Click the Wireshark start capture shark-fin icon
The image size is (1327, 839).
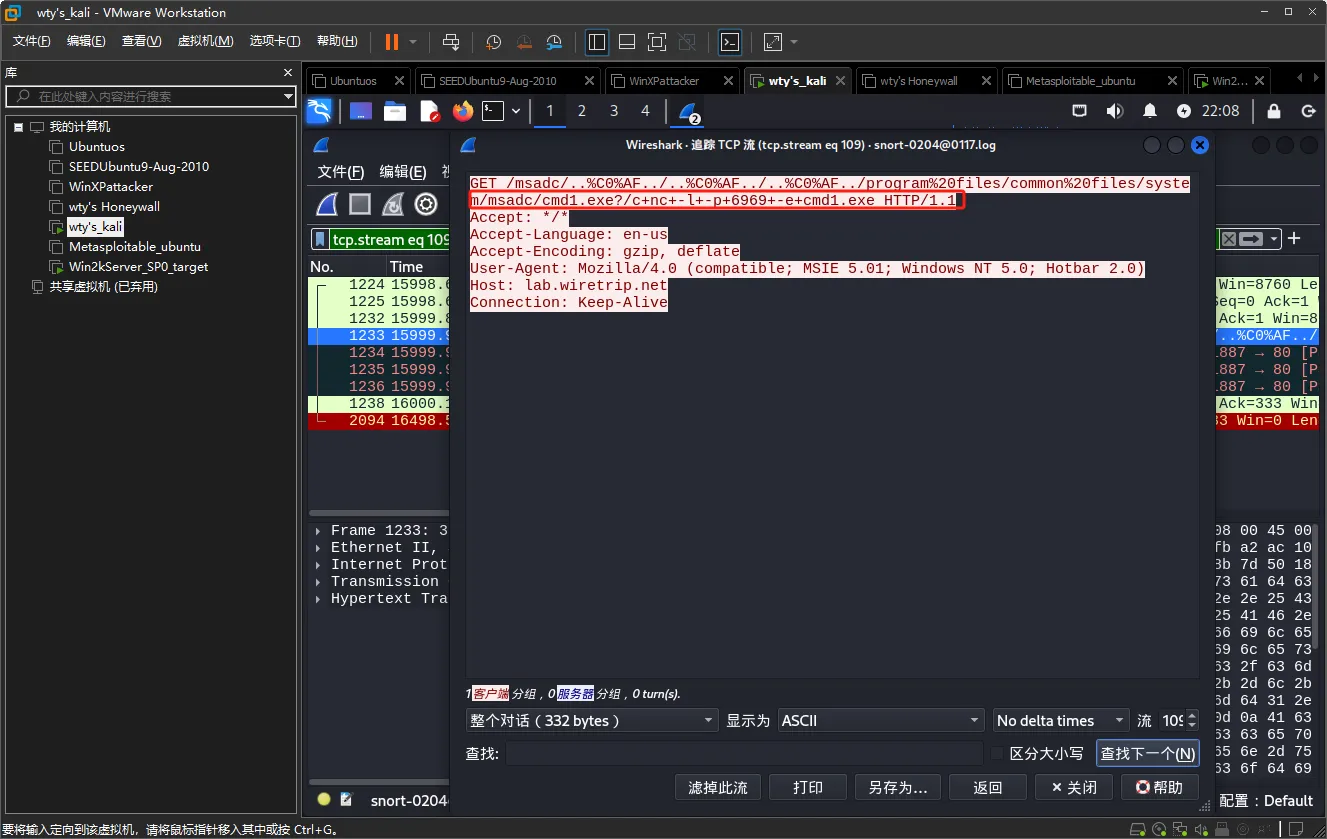pos(326,205)
